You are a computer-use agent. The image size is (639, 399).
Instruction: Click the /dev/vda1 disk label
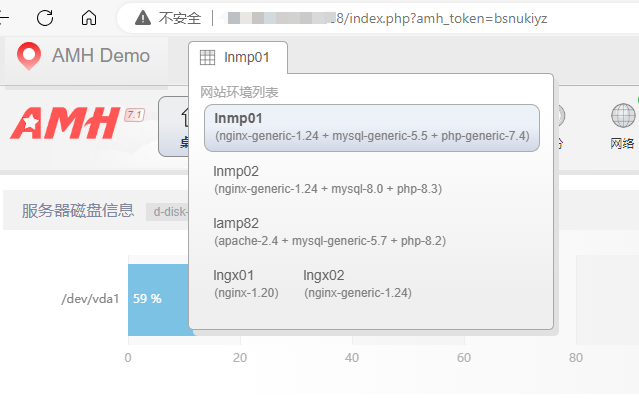click(90, 299)
